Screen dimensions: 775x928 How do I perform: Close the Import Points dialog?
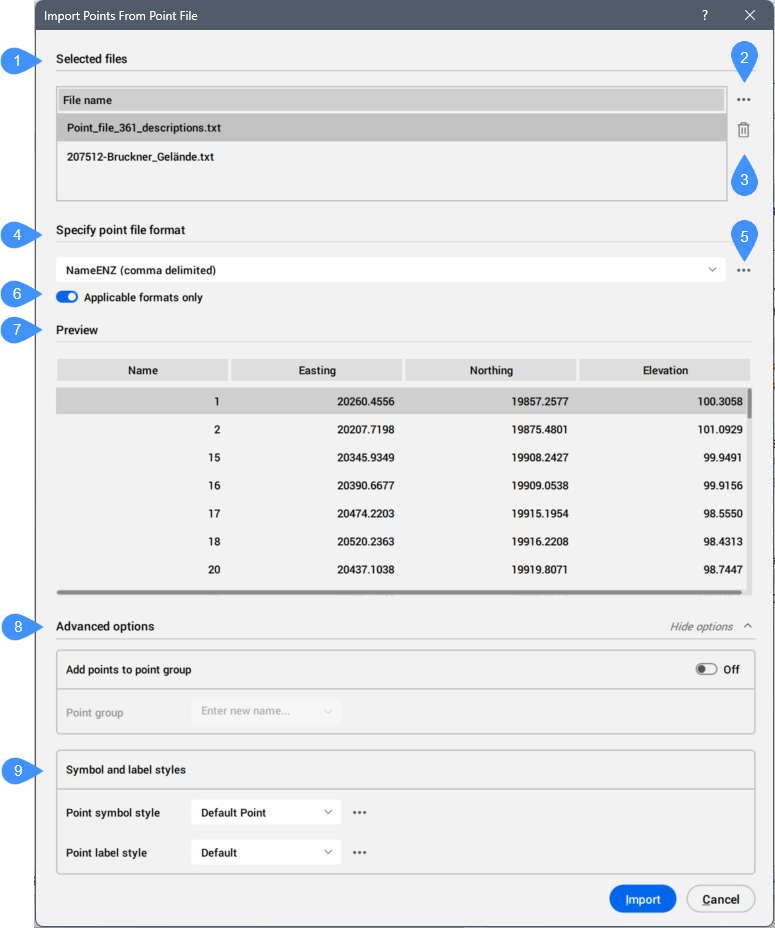750,15
